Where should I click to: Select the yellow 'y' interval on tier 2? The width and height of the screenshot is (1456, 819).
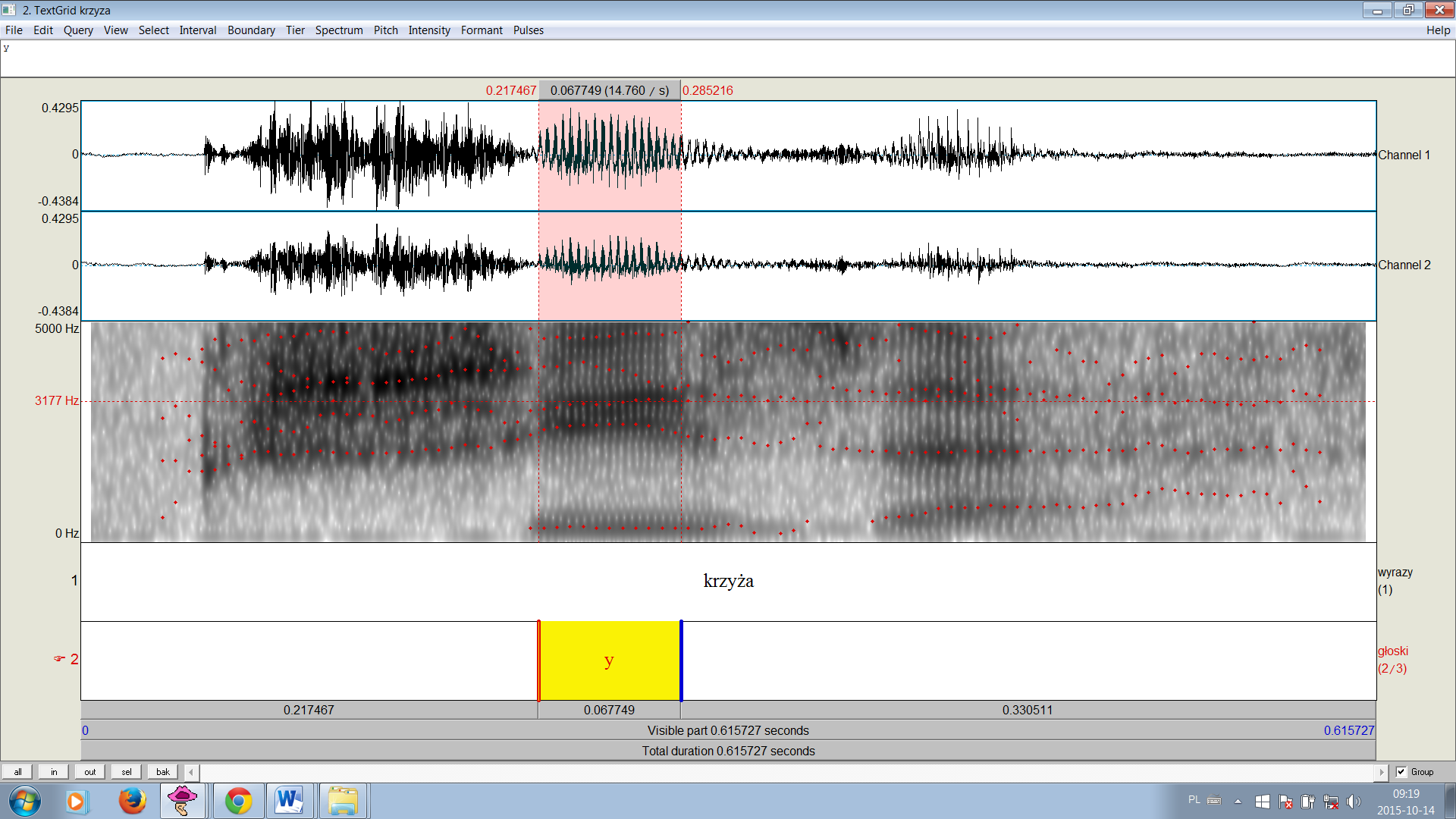(x=610, y=661)
